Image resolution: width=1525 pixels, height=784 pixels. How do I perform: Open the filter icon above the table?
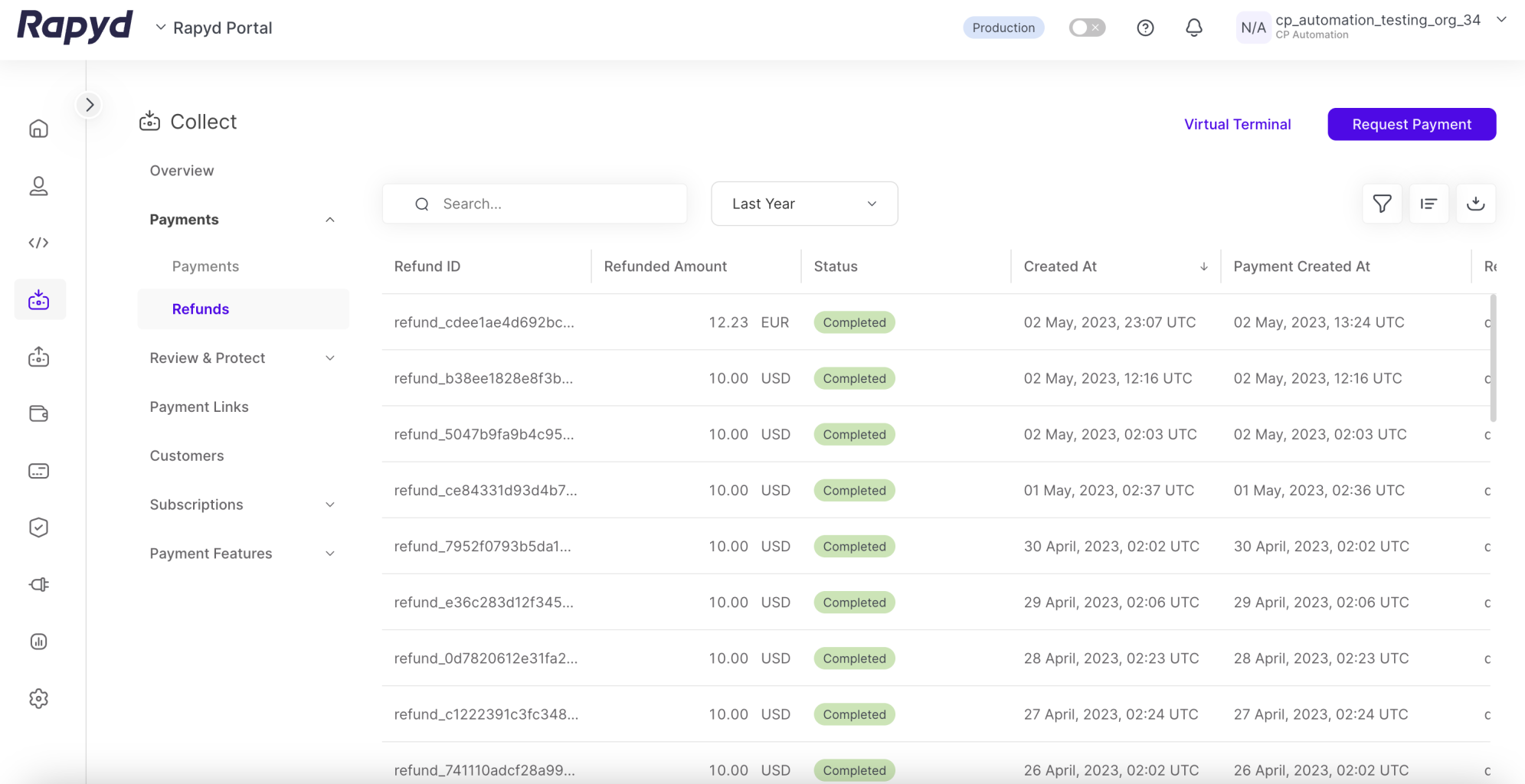coord(1382,204)
